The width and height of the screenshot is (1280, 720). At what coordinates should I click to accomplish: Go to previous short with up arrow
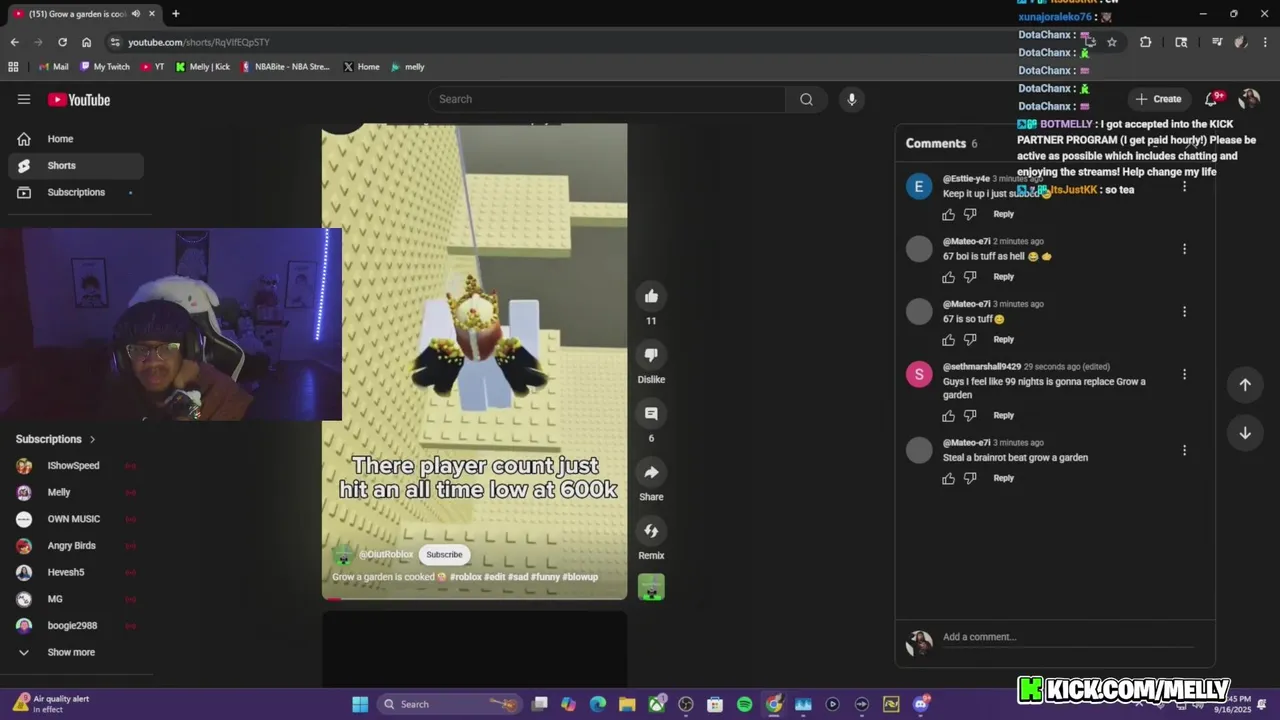point(1245,385)
